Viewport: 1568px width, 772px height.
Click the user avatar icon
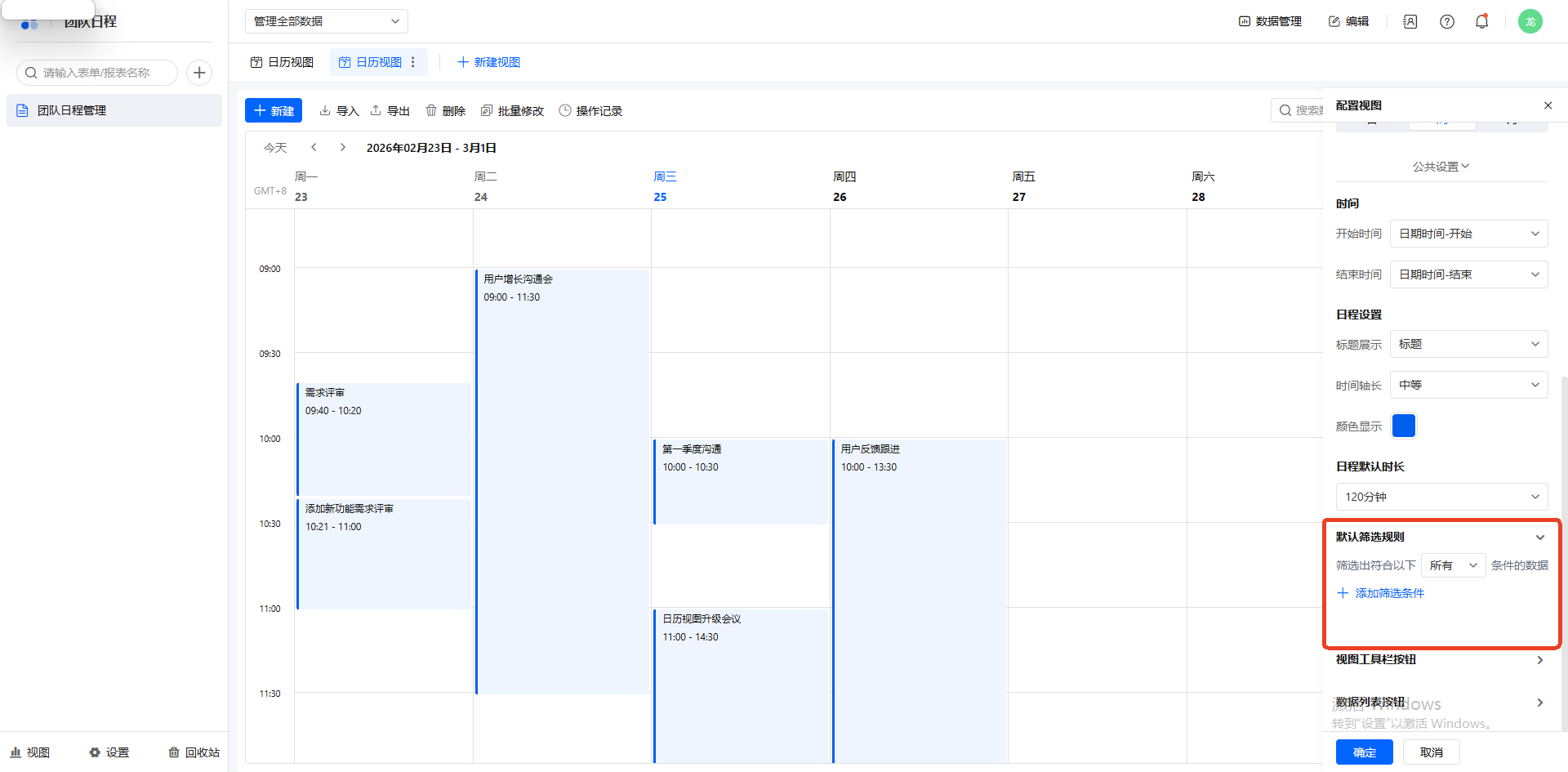pos(1530,21)
